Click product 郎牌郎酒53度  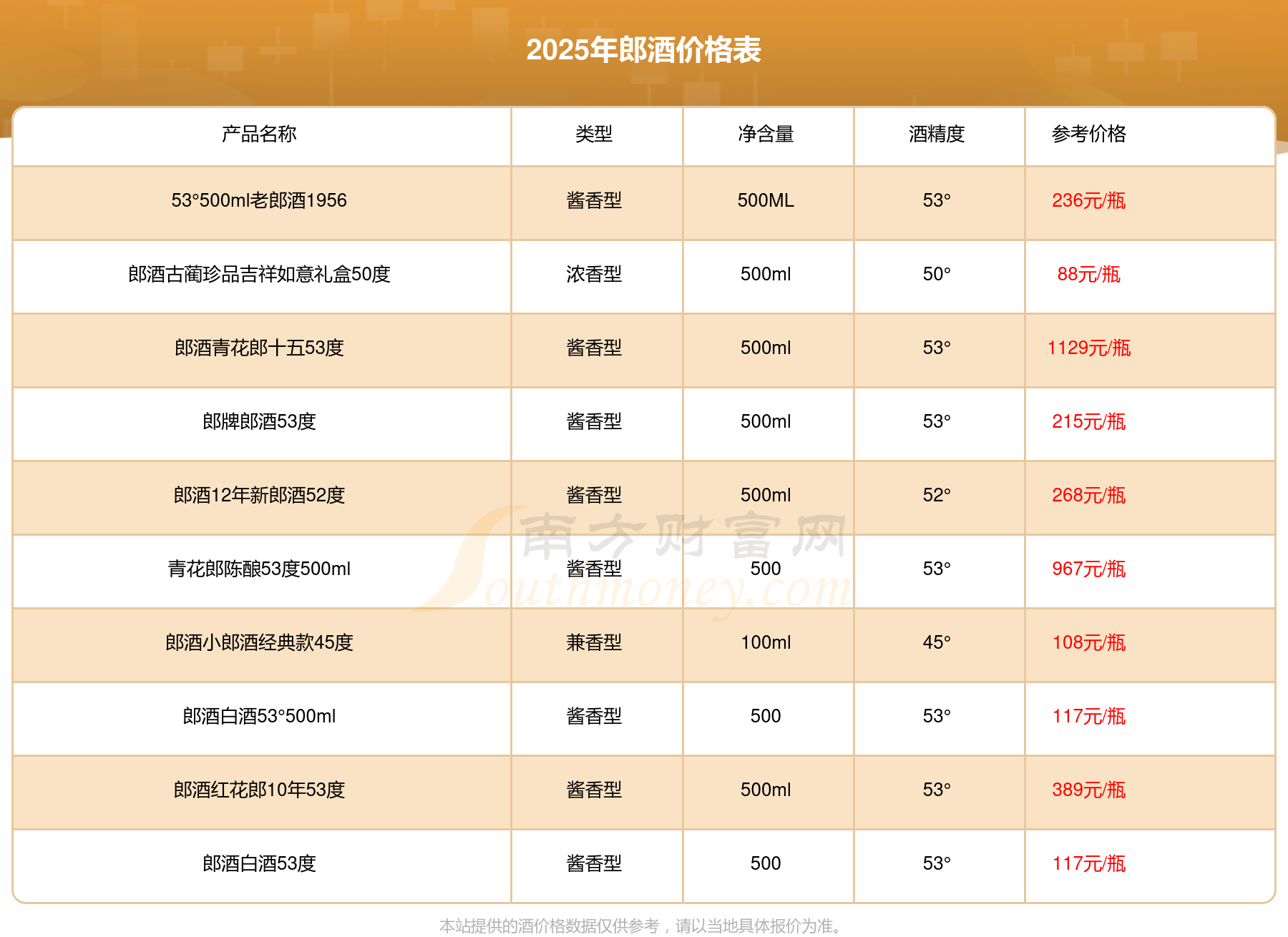click(x=259, y=421)
